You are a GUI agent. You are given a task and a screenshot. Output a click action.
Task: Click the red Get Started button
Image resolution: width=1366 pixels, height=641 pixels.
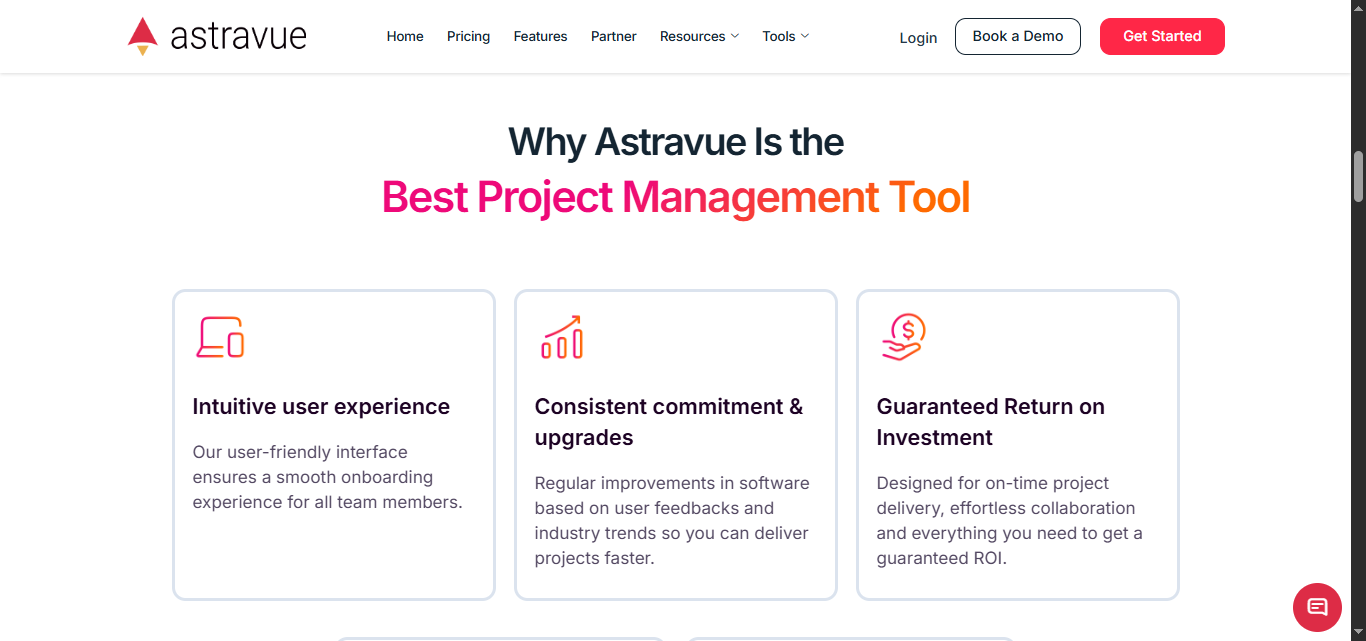point(1162,36)
